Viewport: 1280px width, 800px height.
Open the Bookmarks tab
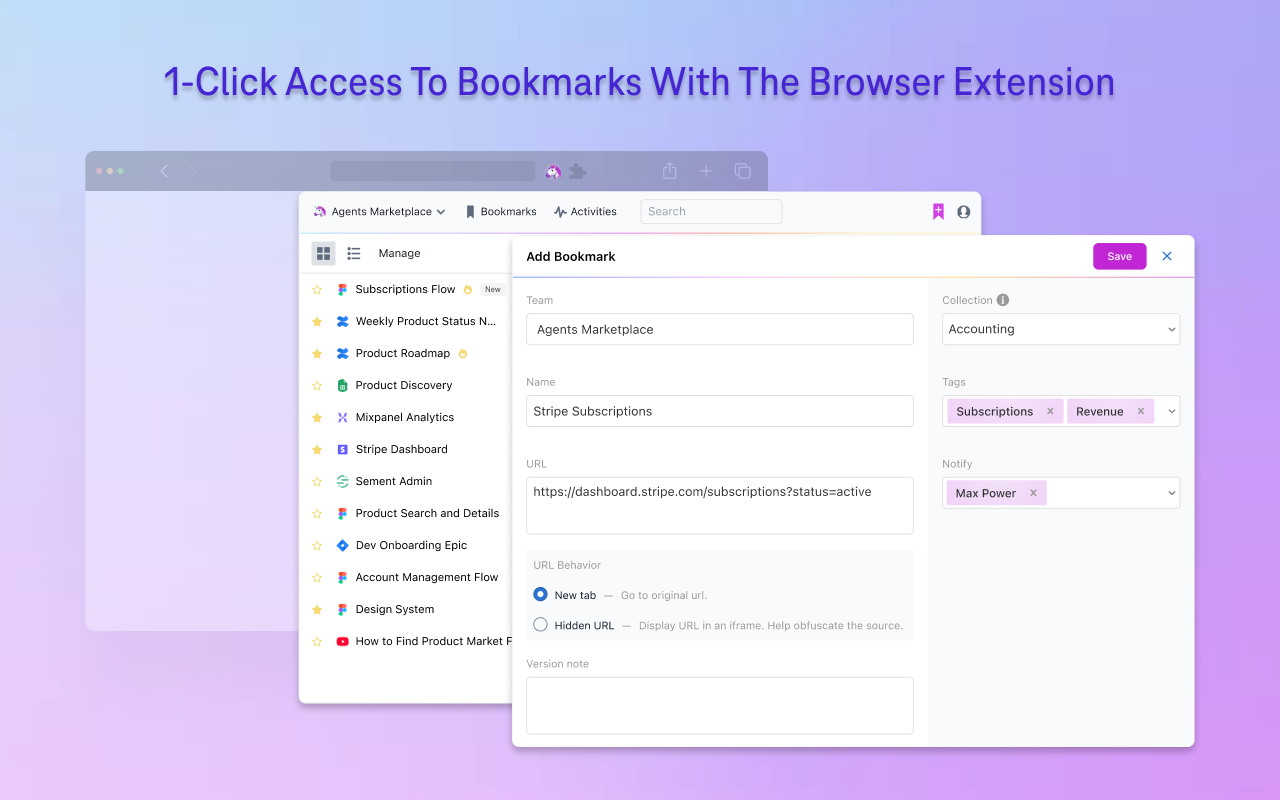pyautogui.click(x=501, y=212)
